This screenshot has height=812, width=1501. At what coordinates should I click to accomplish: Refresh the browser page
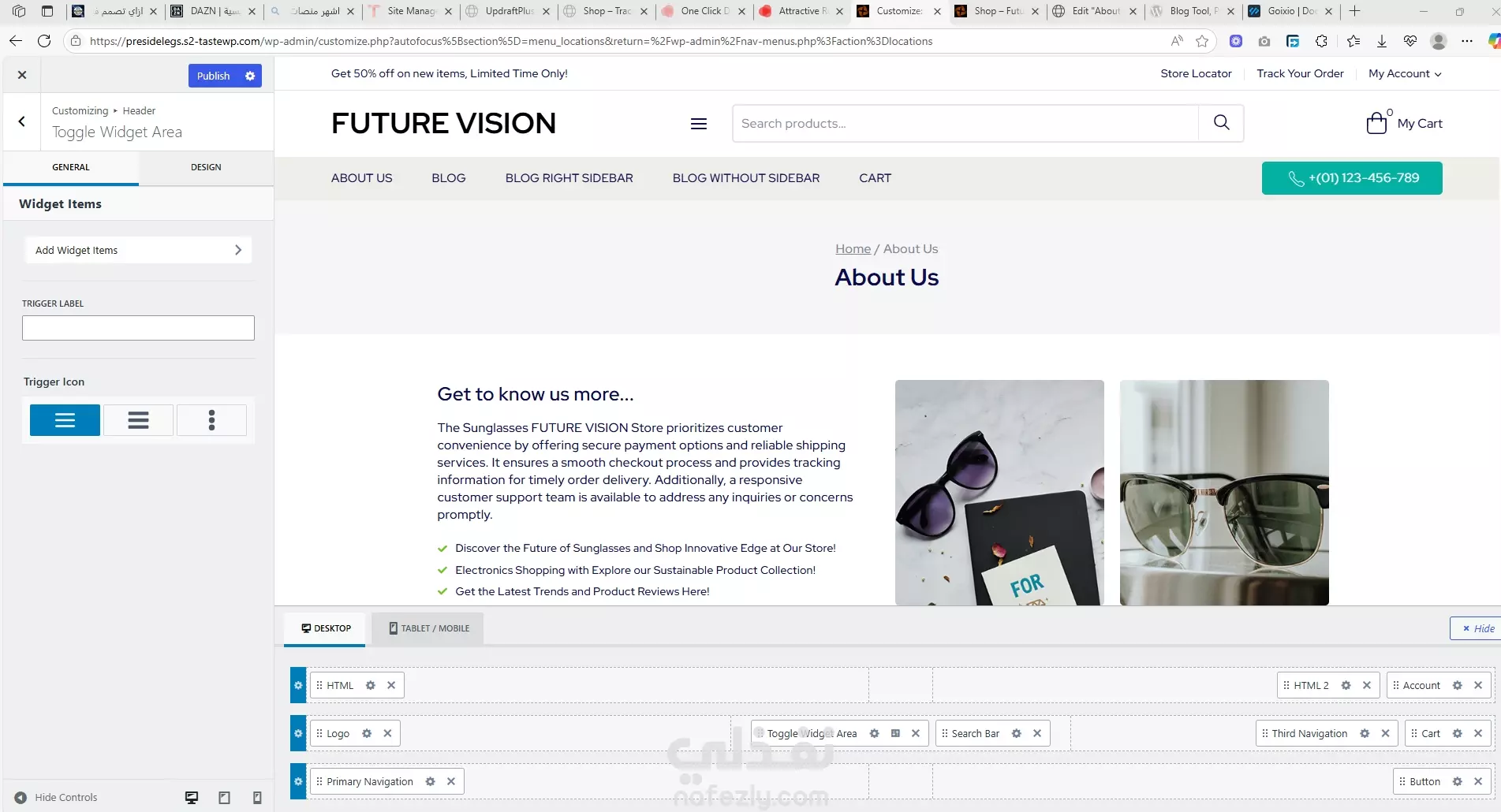tap(44, 41)
